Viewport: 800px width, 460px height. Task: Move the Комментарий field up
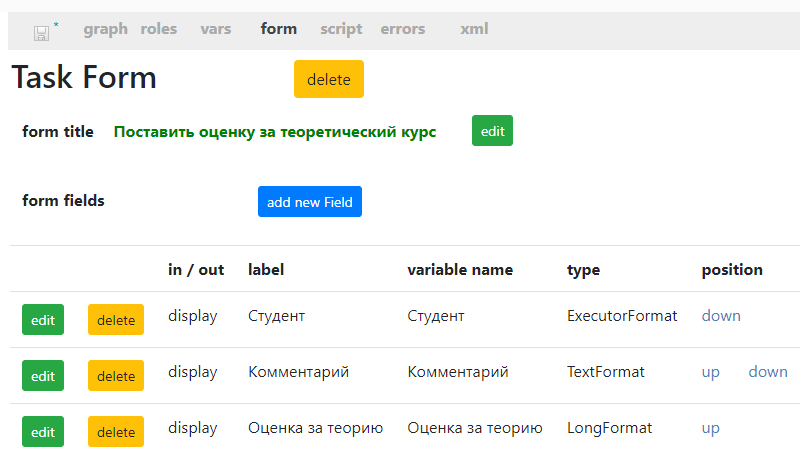tap(710, 372)
